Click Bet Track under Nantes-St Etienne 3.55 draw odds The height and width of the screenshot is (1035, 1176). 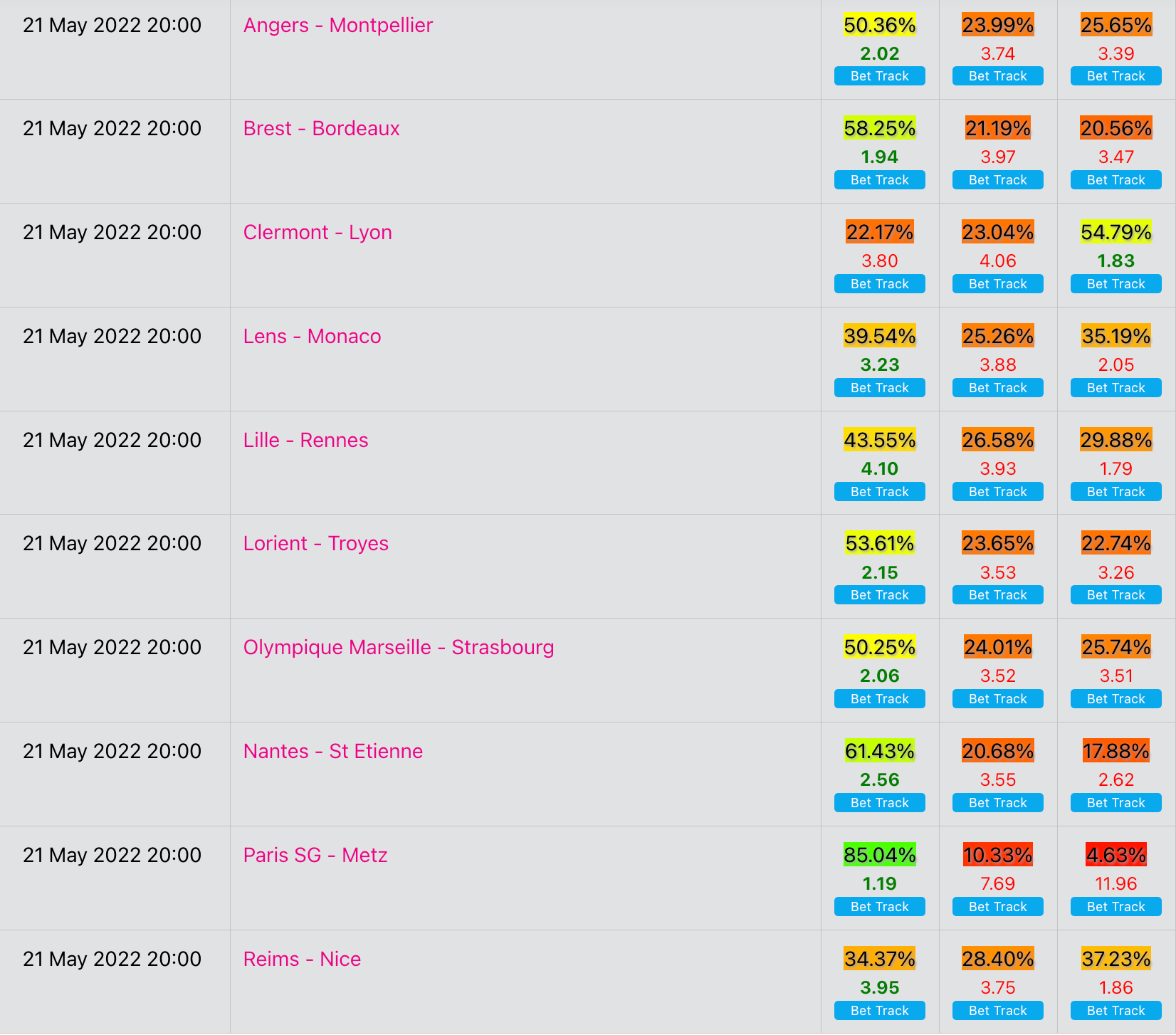click(998, 803)
